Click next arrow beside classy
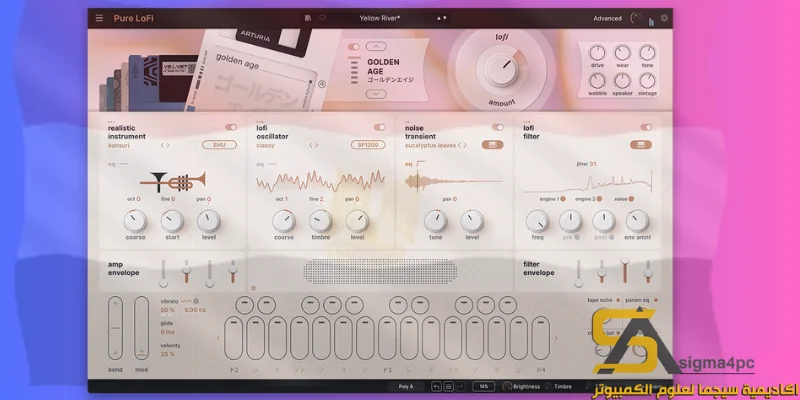The image size is (800, 400). coord(316,145)
